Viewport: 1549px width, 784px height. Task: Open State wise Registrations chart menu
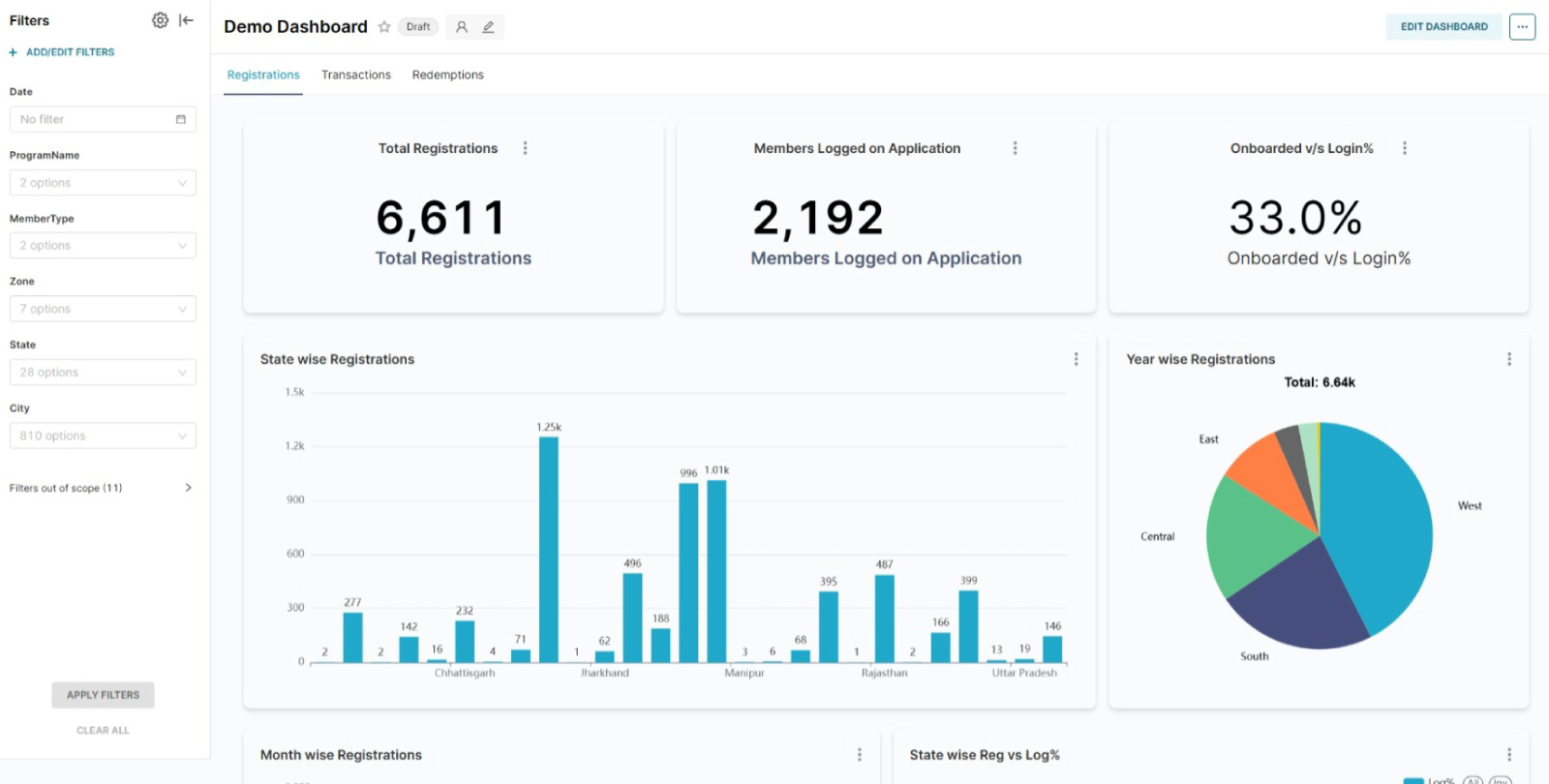(x=1076, y=359)
